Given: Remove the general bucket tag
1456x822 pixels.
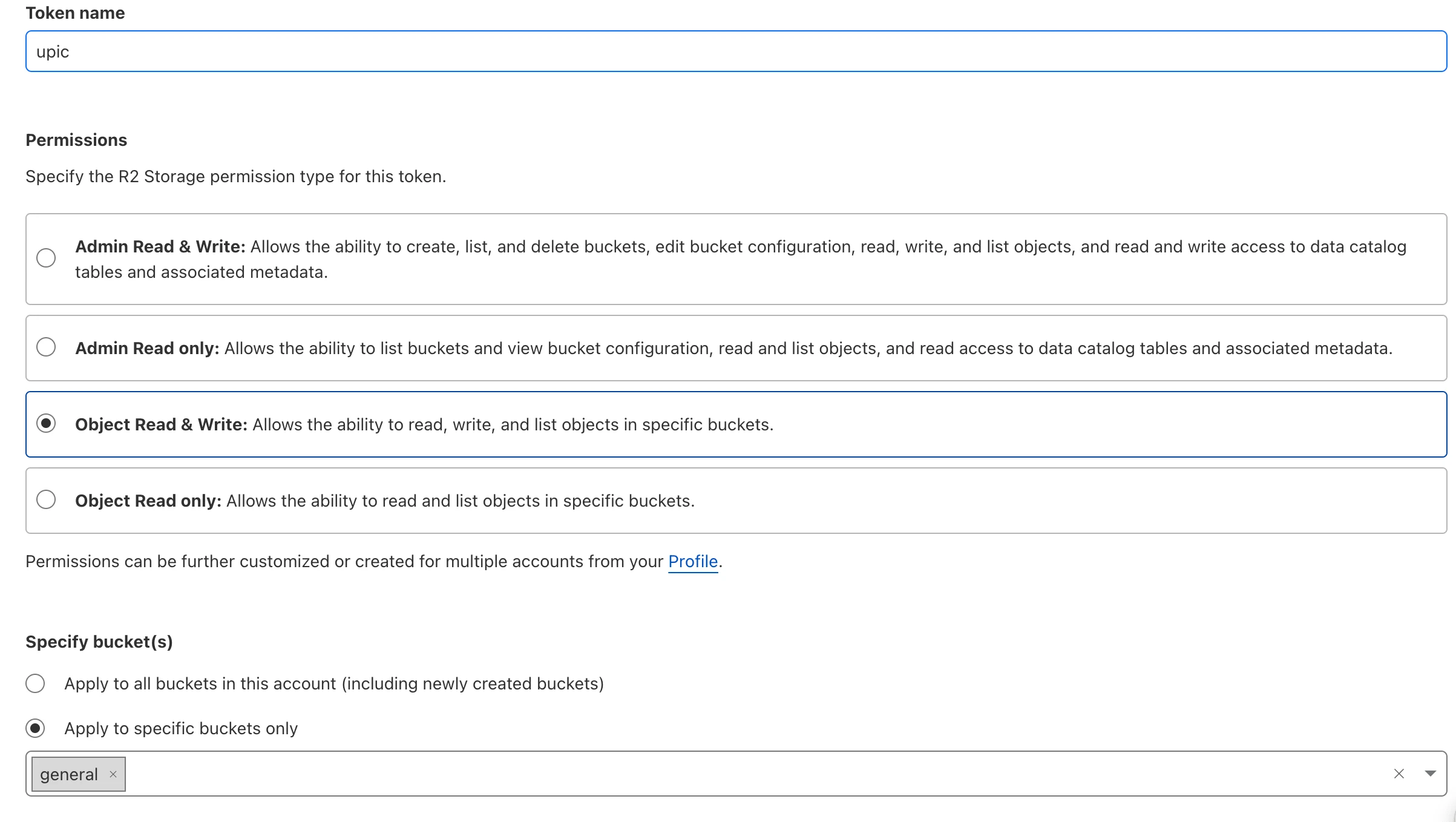Looking at the screenshot, I should click(113, 774).
